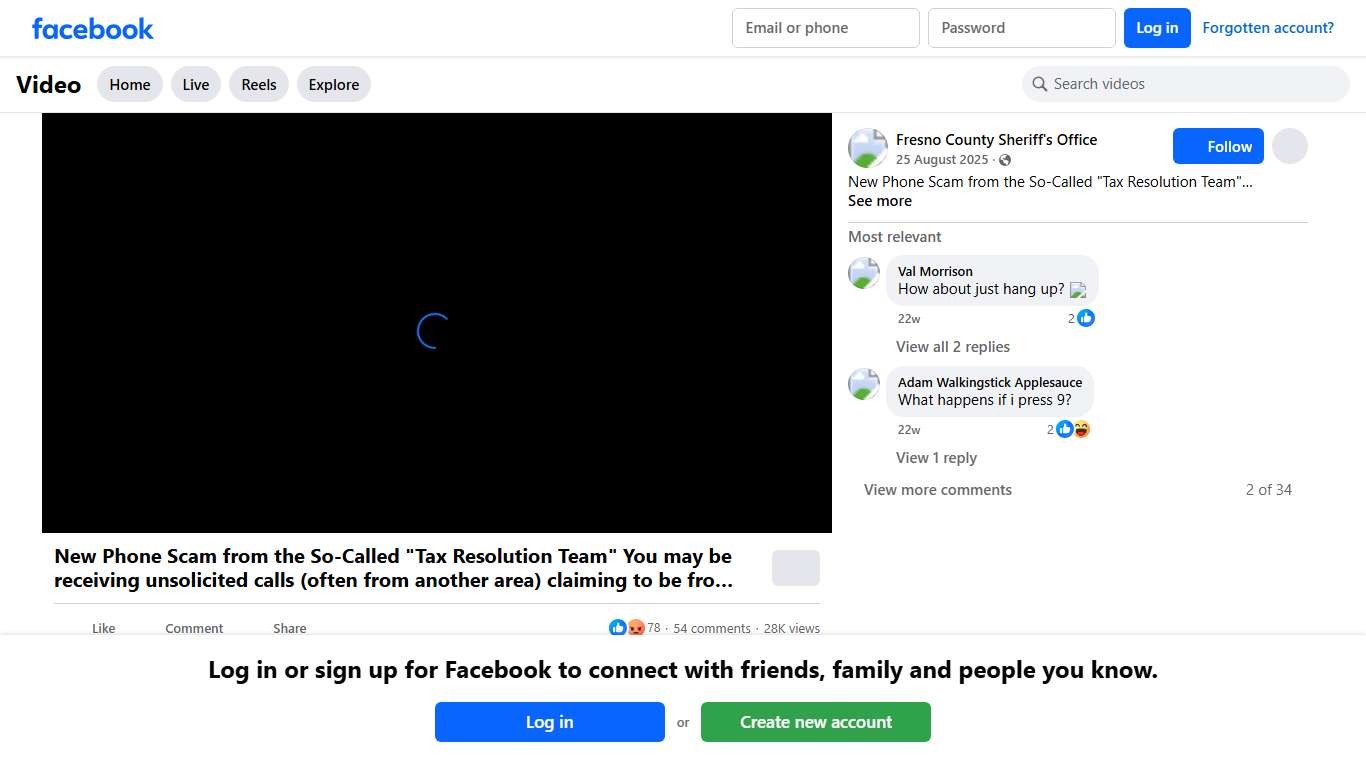Click reaction icons on Adam's comment
The image size is (1366, 768).
coord(1072,429)
